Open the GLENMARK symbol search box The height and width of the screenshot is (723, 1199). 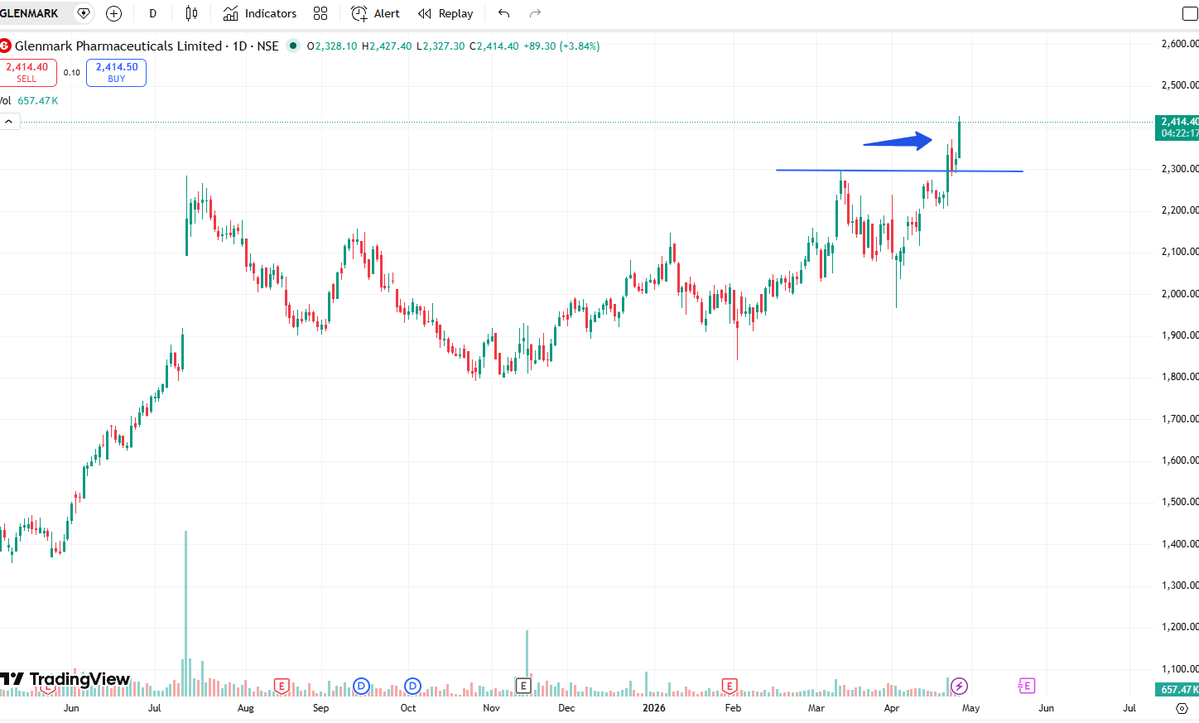pyautogui.click(x=31, y=13)
